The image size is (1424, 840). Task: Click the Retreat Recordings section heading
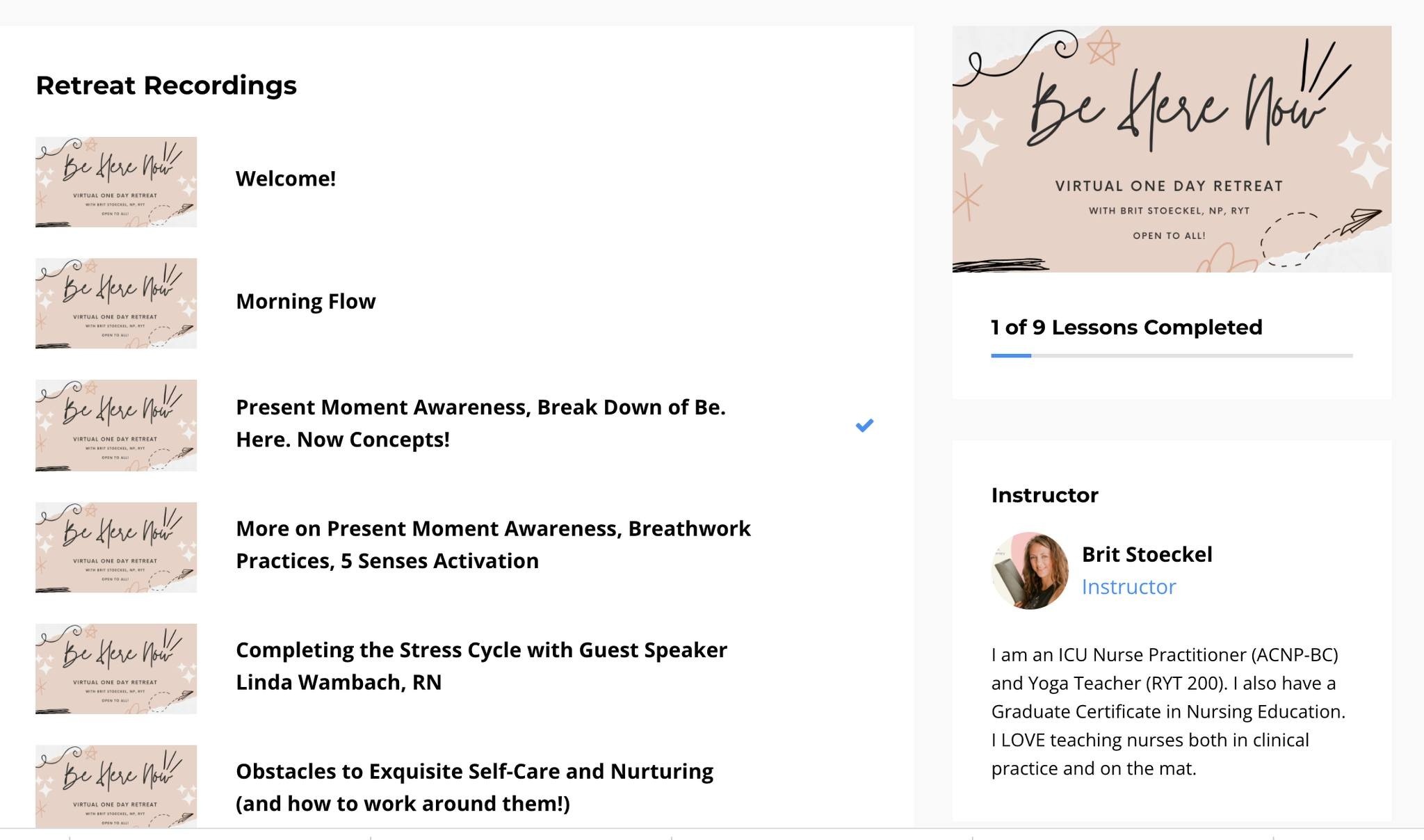click(x=166, y=85)
